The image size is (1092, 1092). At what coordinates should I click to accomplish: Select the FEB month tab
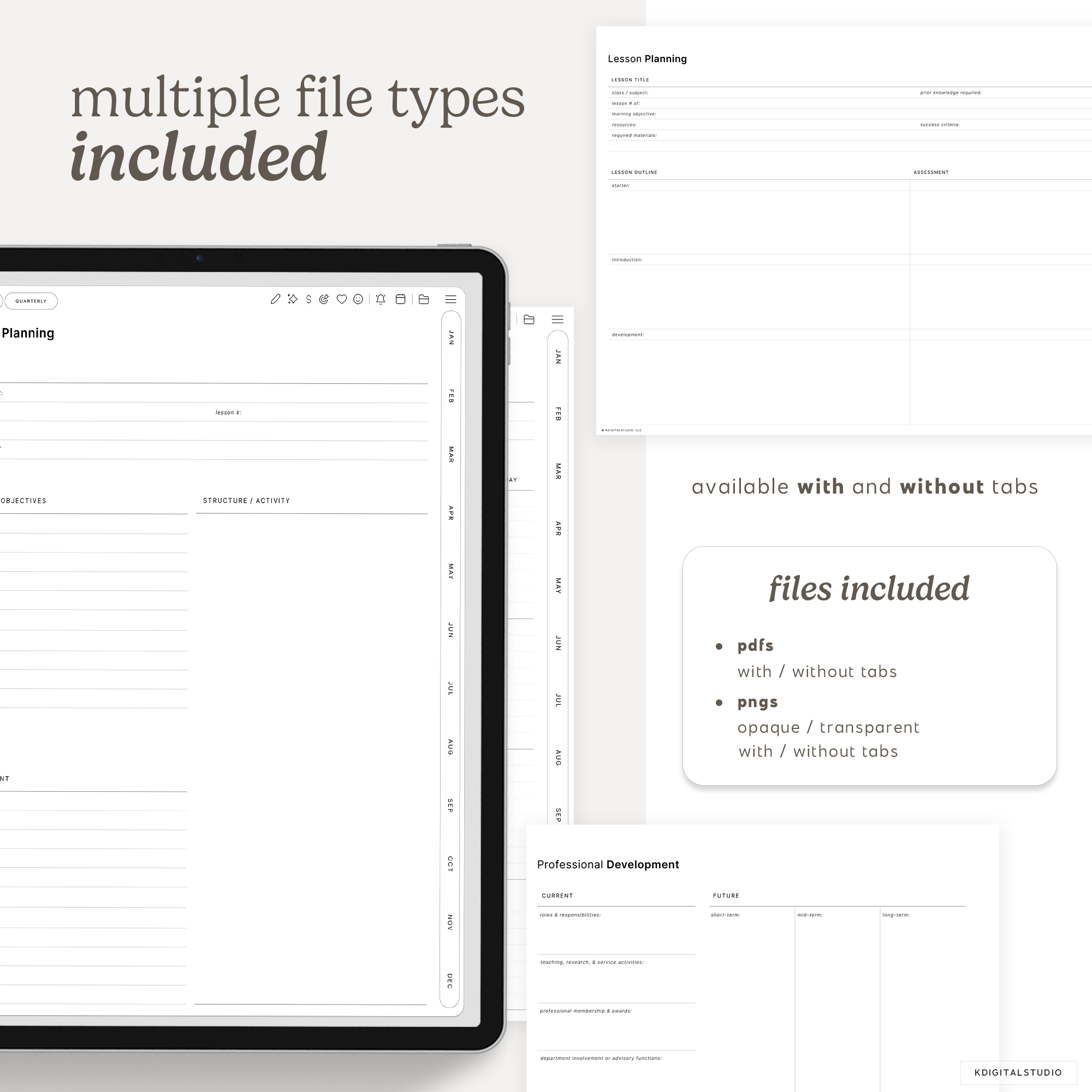pos(450,396)
